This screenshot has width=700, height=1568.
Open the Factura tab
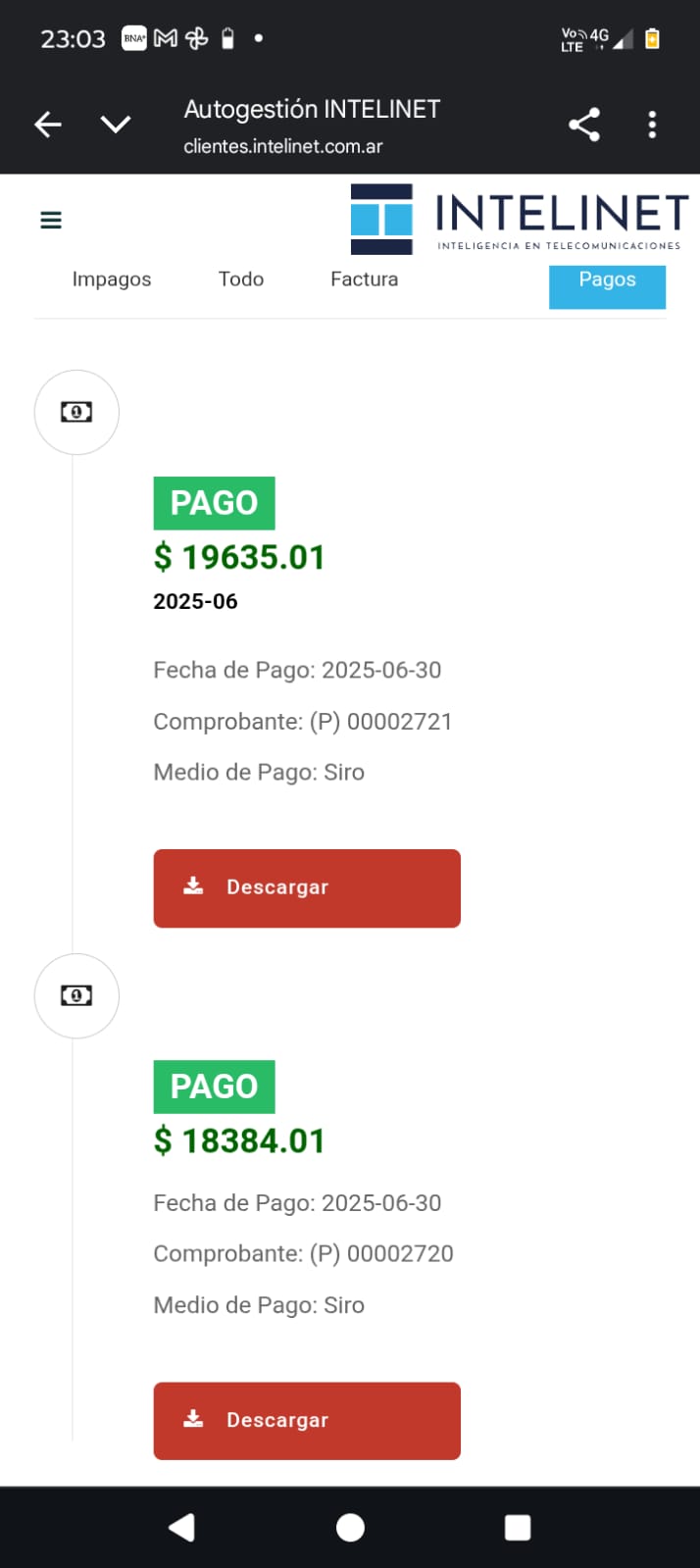point(364,279)
